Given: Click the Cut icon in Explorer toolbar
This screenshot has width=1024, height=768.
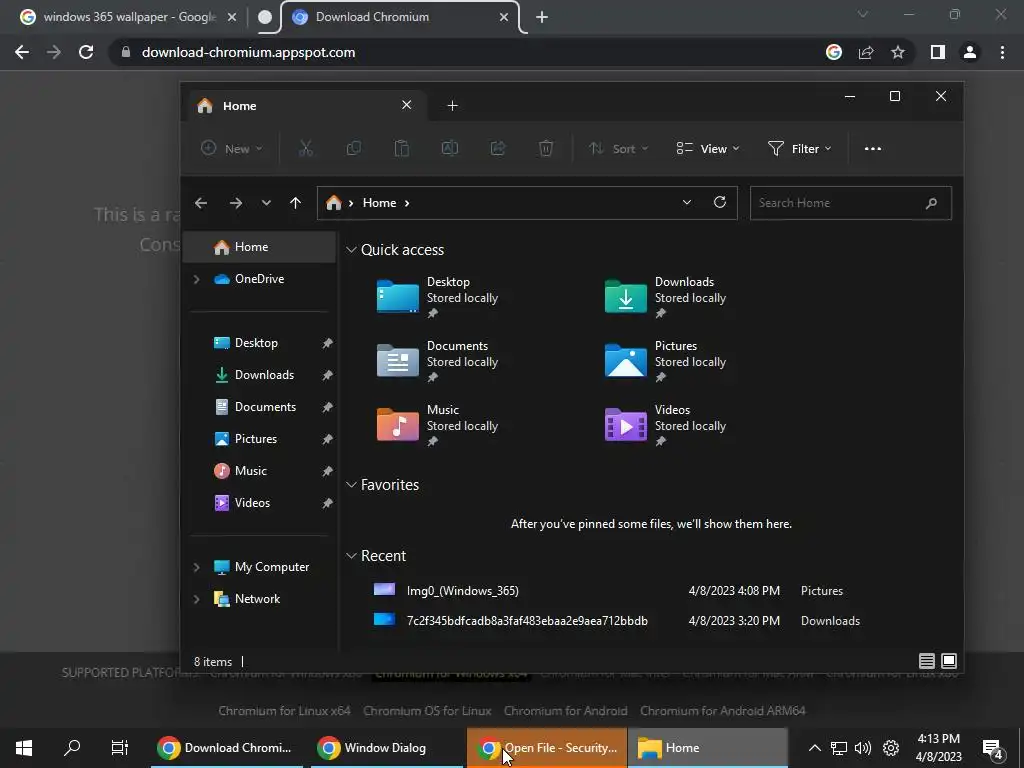Looking at the screenshot, I should click(306, 149).
